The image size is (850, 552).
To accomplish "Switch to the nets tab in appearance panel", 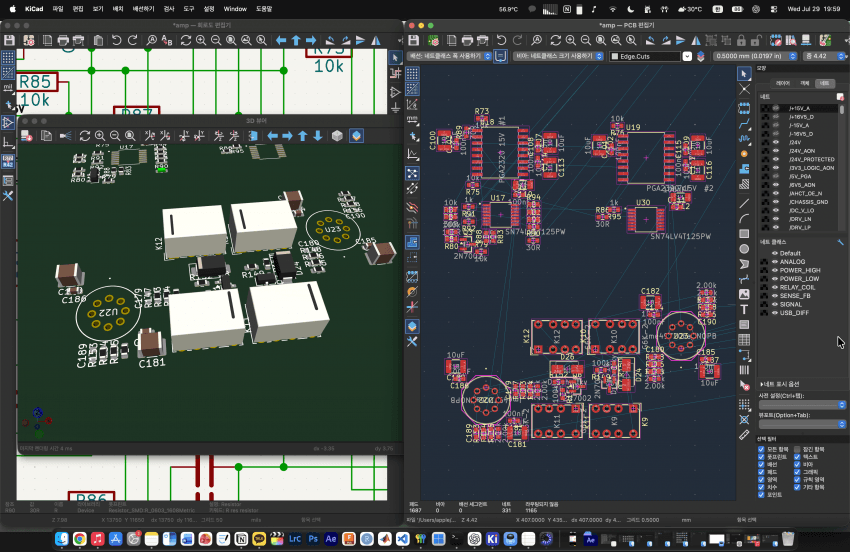I will click(825, 83).
